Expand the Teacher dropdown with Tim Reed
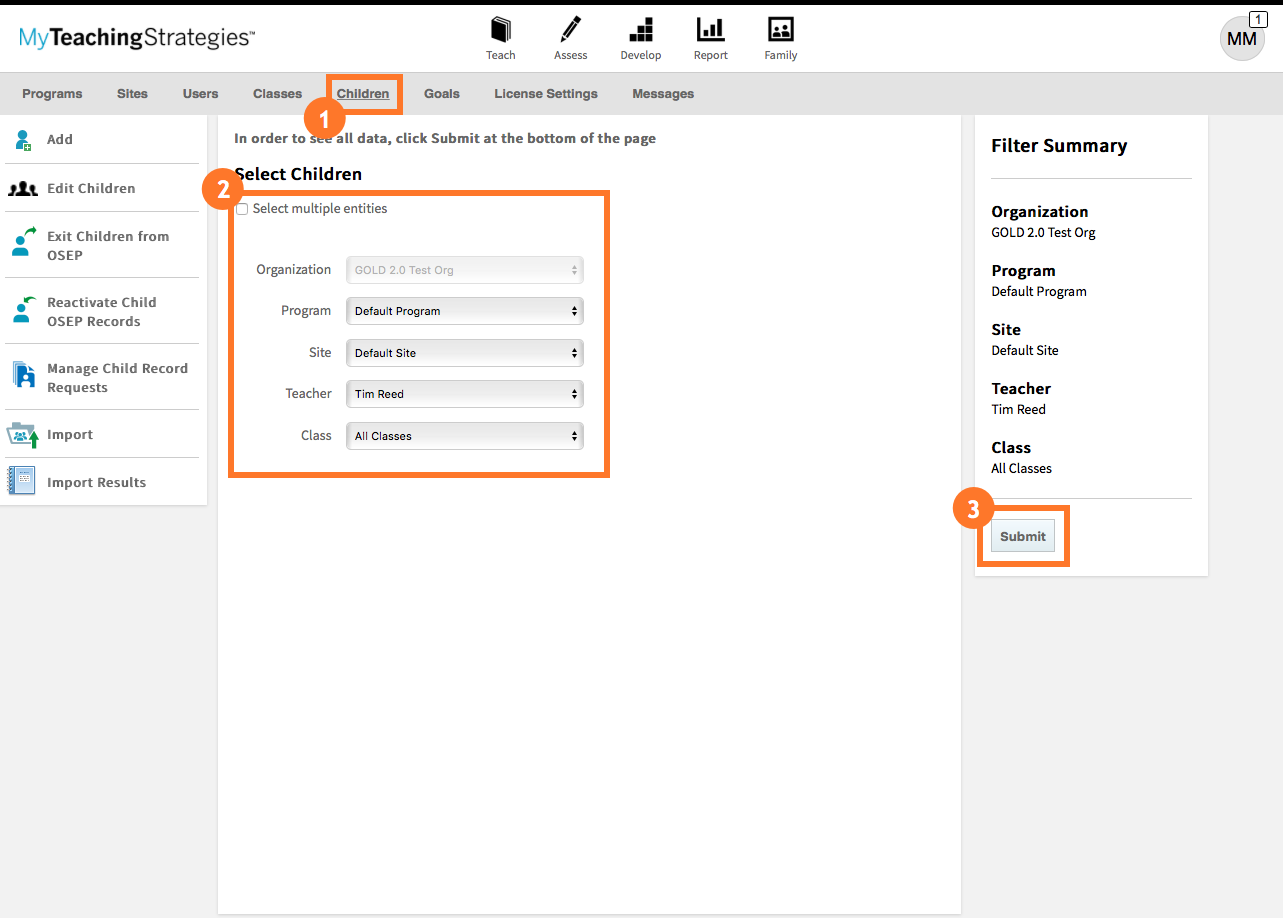Viewport: 1283px width, 918px height. pyautogui.click(x=464, y=394)
